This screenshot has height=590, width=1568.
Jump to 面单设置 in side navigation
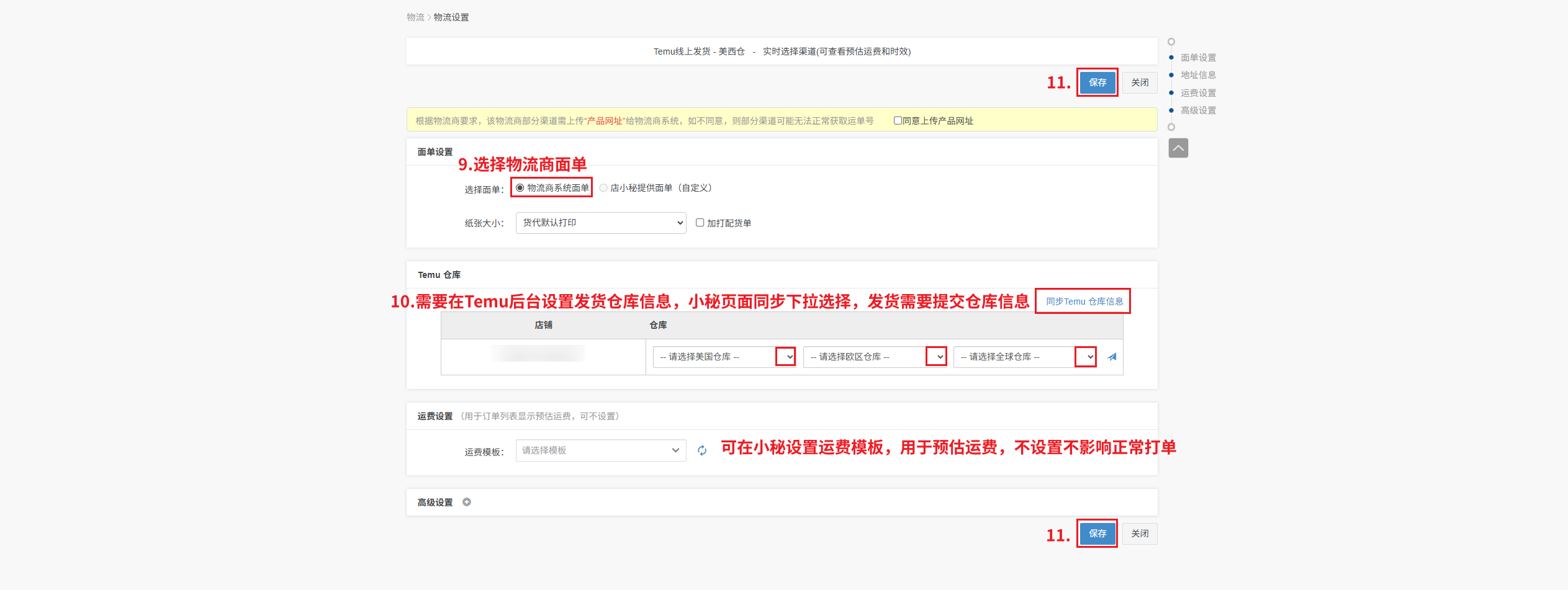click(1197, 58)
